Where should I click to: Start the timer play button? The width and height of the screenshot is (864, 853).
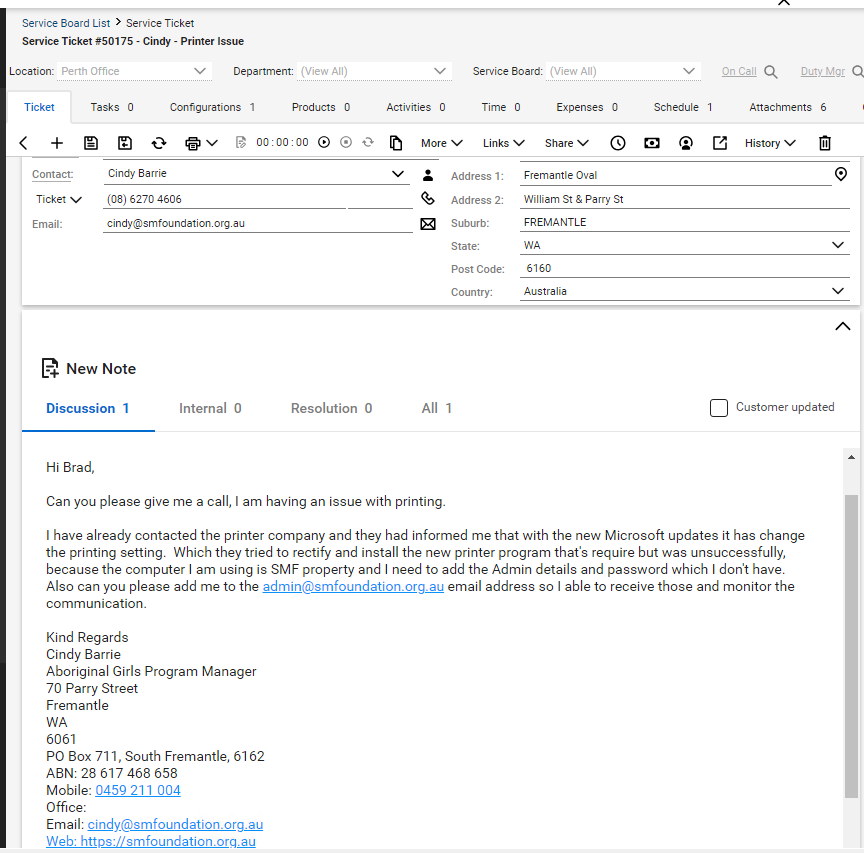pyautogui.click(x=324, y=142)
